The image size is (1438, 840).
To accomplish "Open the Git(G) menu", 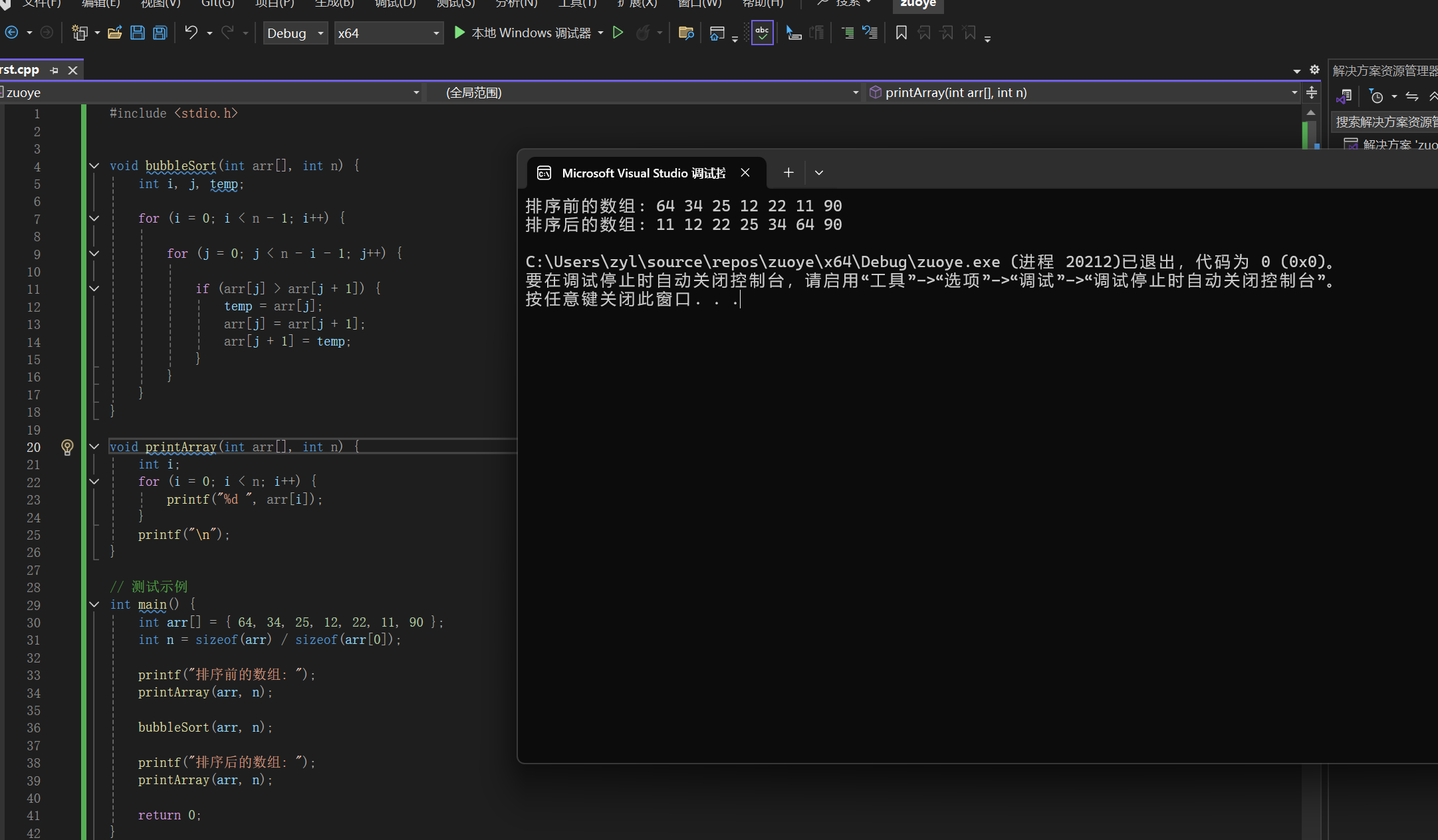I will 217,3.
